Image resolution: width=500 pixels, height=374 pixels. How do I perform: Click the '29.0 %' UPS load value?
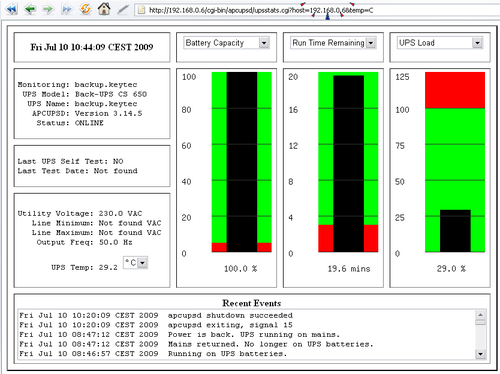click(x=451, y=269)
